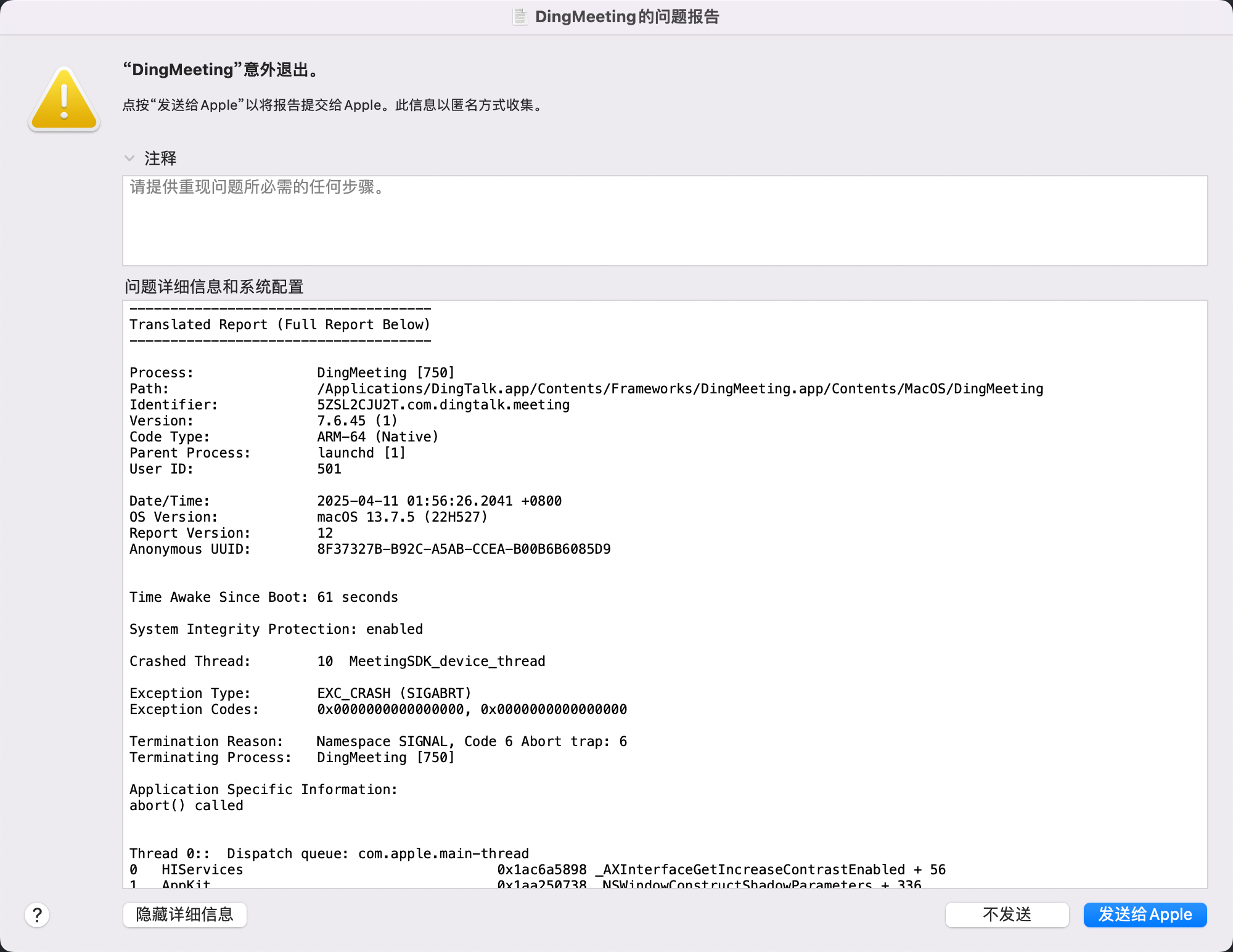Choose 不发送 to skip sending
This screenshot has height=952, width=1233.
tap(1007, 914)
